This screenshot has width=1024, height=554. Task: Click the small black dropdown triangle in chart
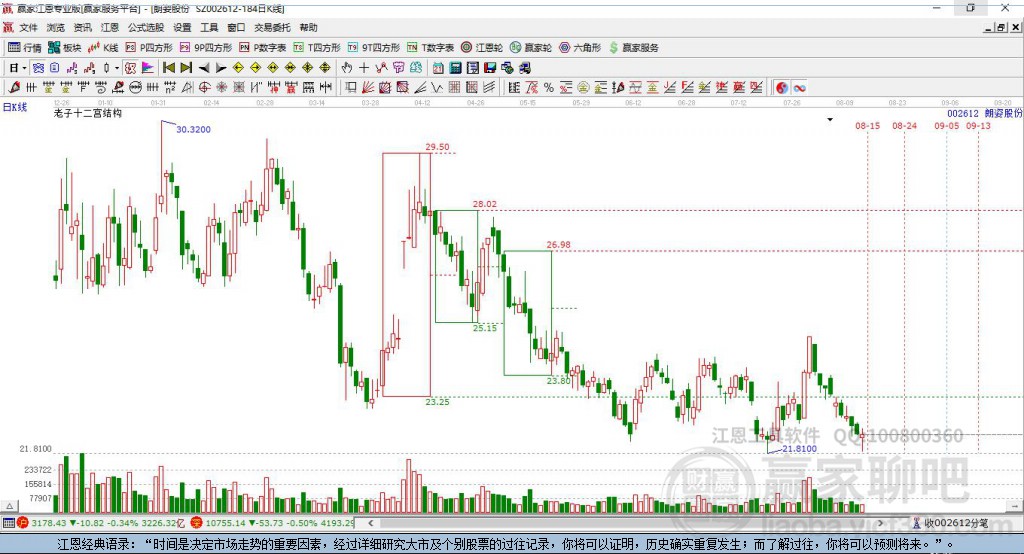click(x=830, y=120)
